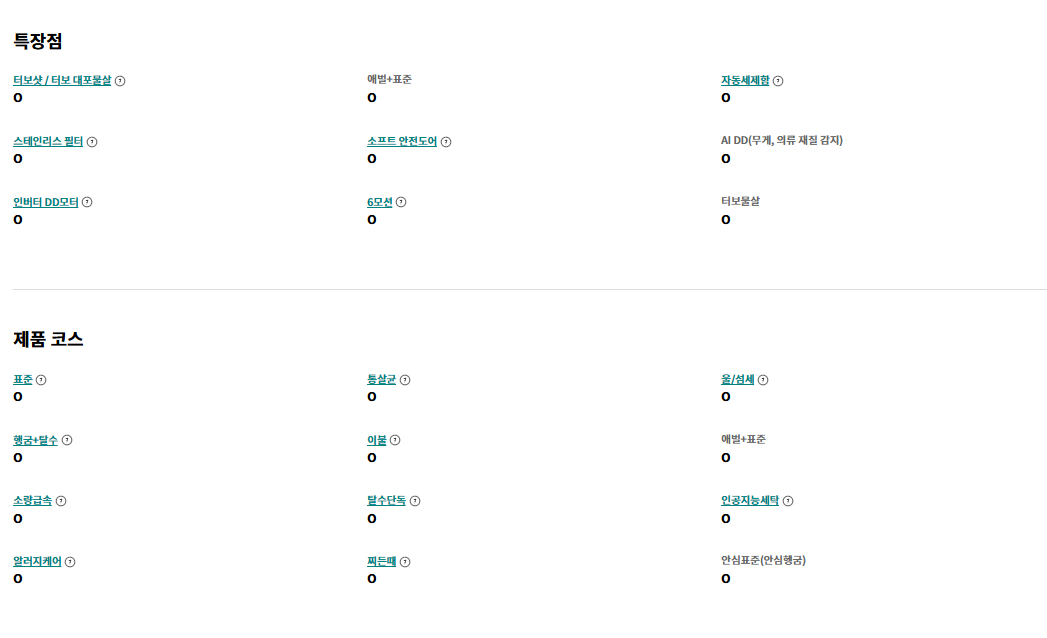Click the 이불 course link
The width and height of the screenshot is (1047, 638).
(377, 440)
